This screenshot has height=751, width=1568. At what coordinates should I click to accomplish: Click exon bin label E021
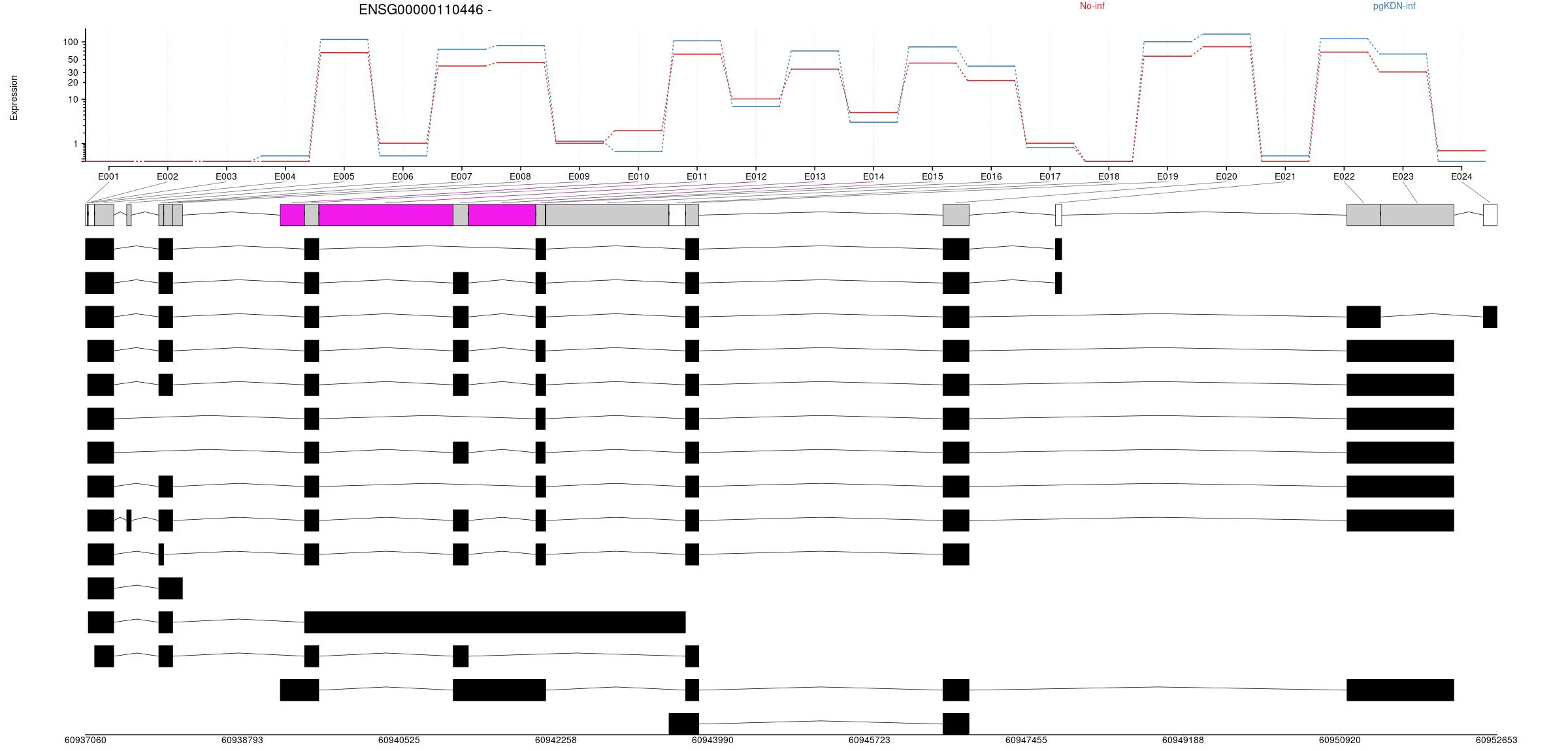(x=1285, y=176)
